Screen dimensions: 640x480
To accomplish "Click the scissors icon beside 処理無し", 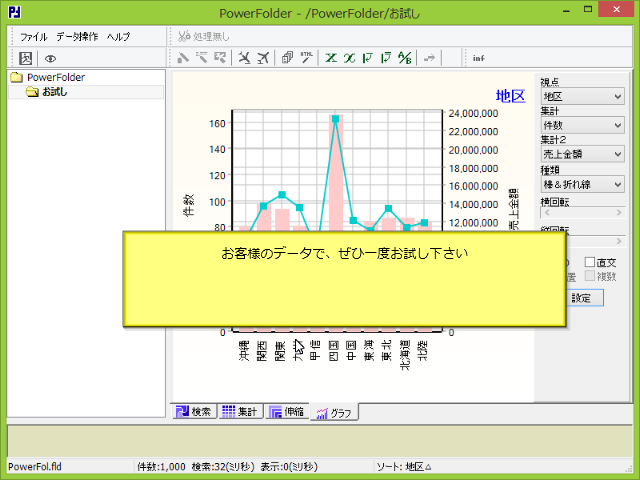I will [x=184, y=36].
